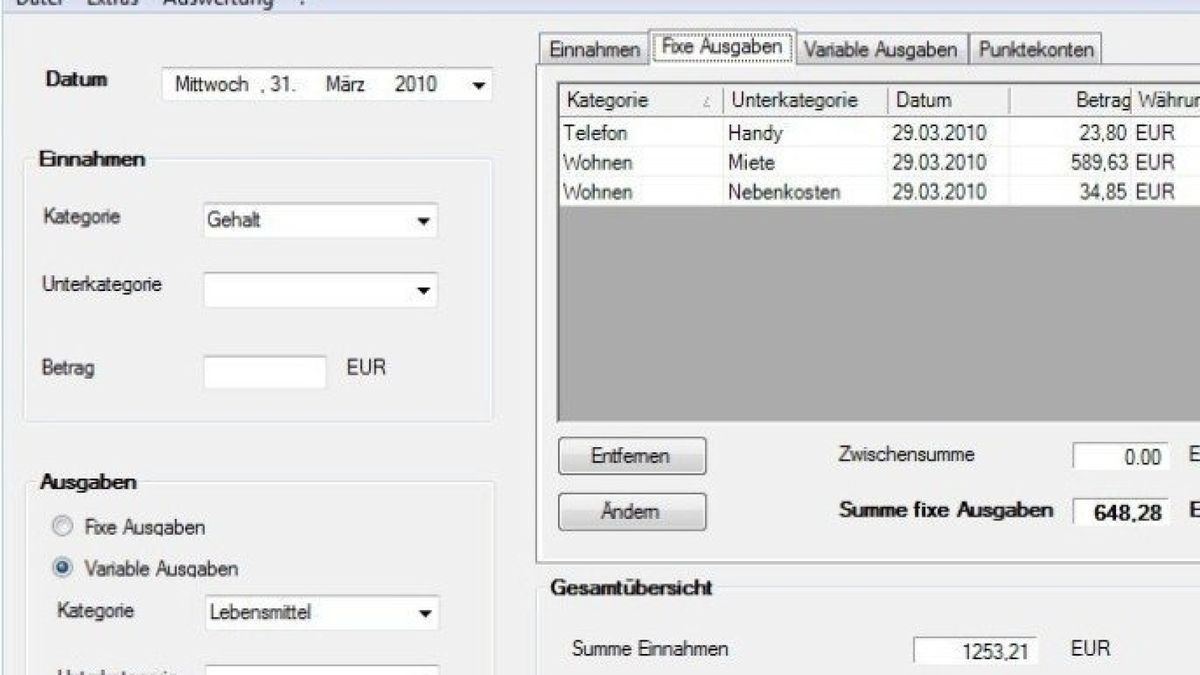
Task: Open the Datum date picker dropdown
Action: [x=477, y=85]
